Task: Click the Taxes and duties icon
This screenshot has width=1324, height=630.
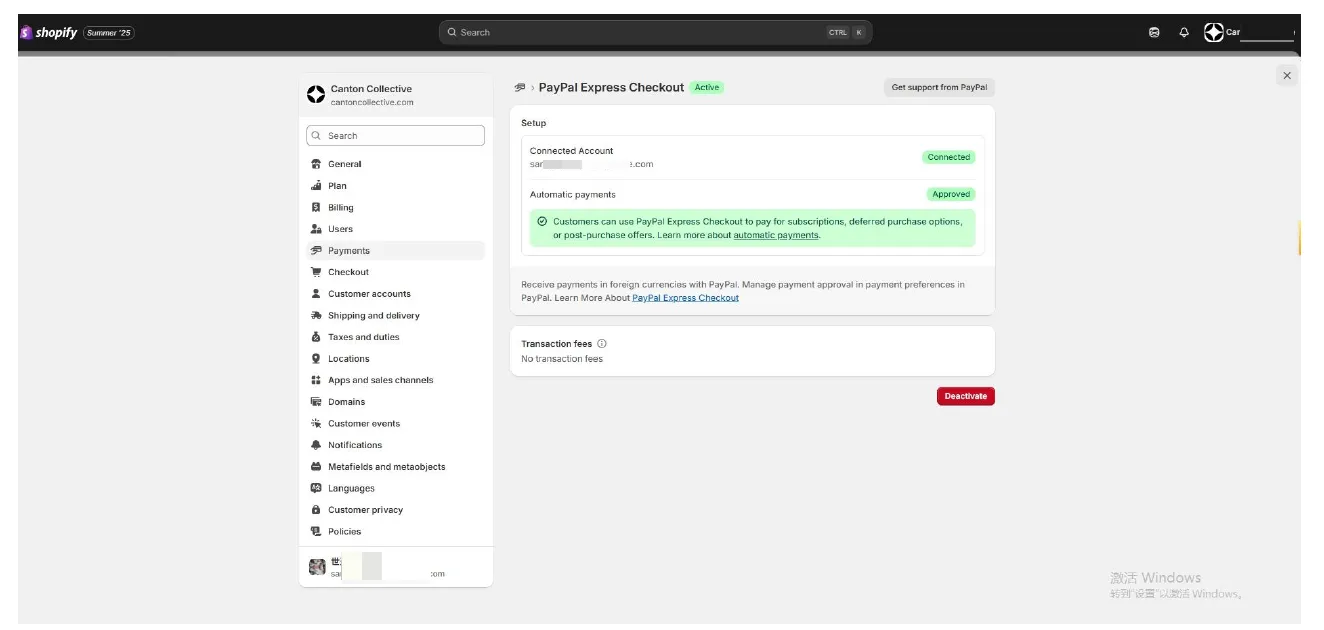Action: [x=316, y=337]
